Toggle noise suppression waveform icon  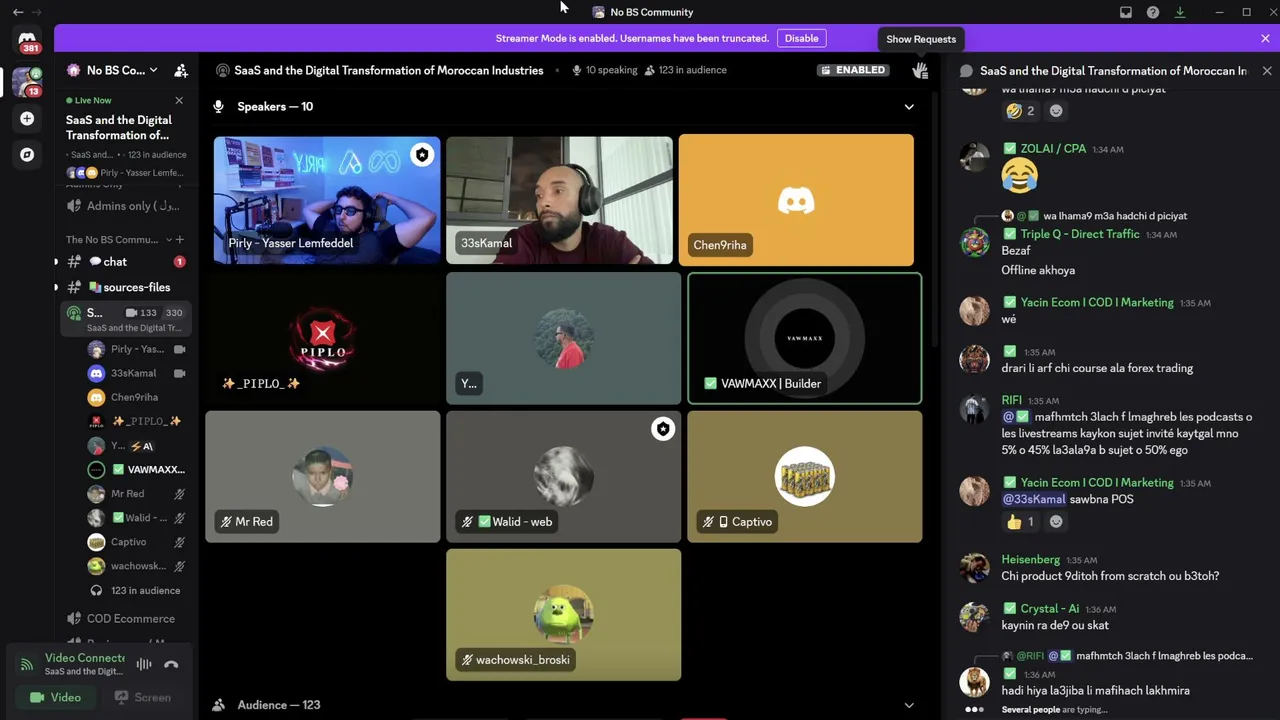point(144,664)
